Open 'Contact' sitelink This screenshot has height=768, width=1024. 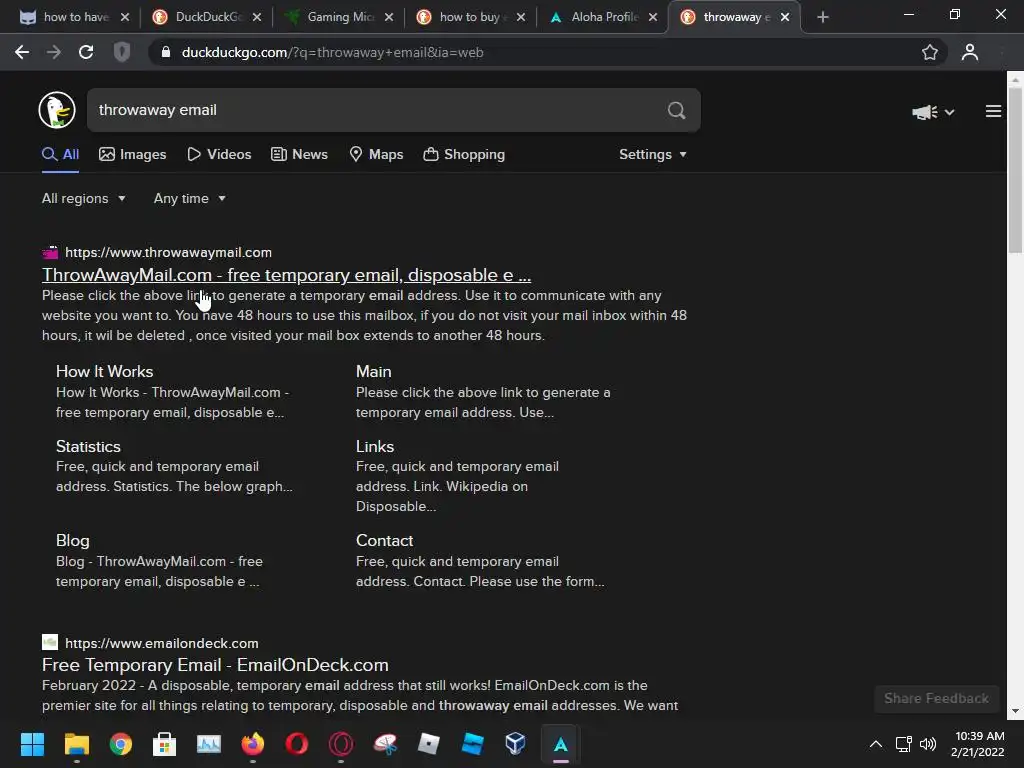point(385,541)
